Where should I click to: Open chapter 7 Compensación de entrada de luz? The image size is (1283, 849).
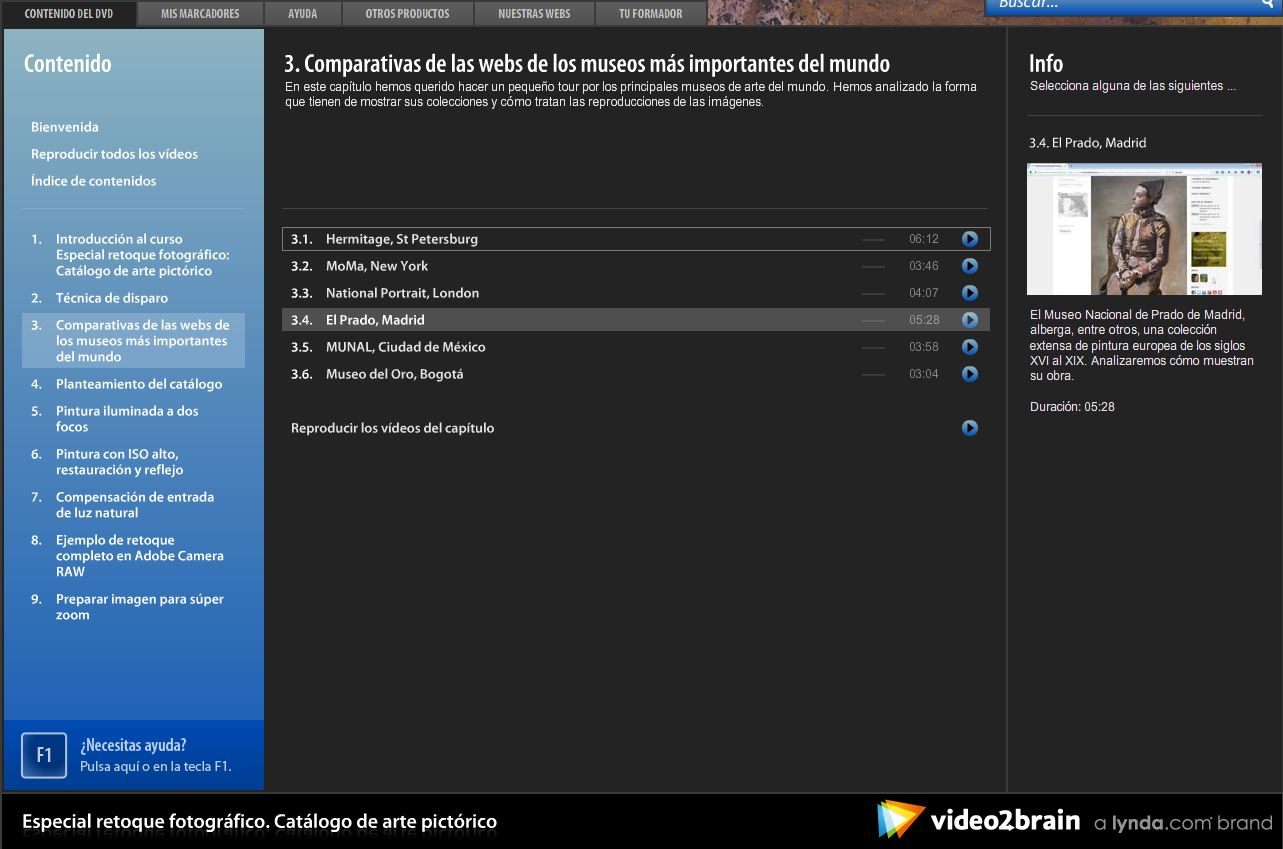pyautogui.click(x=133, y=505)
